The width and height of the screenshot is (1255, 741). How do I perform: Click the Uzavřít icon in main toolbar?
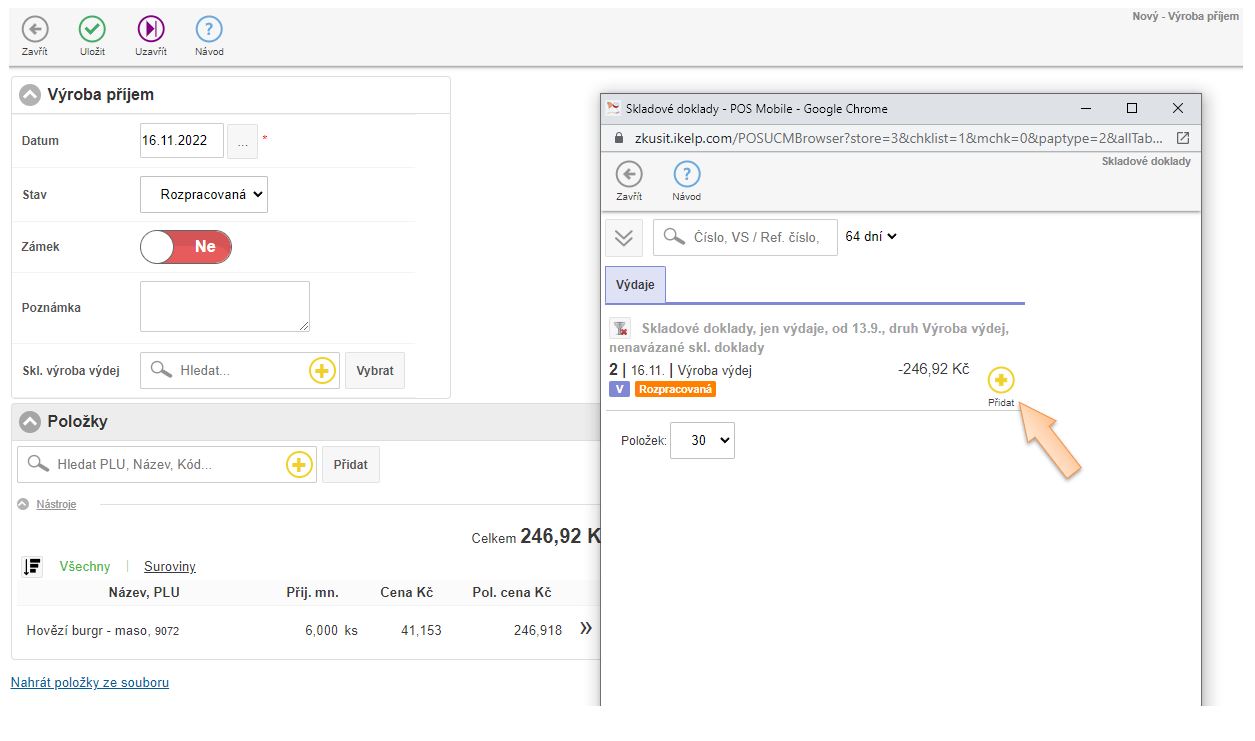coord(150,30)
